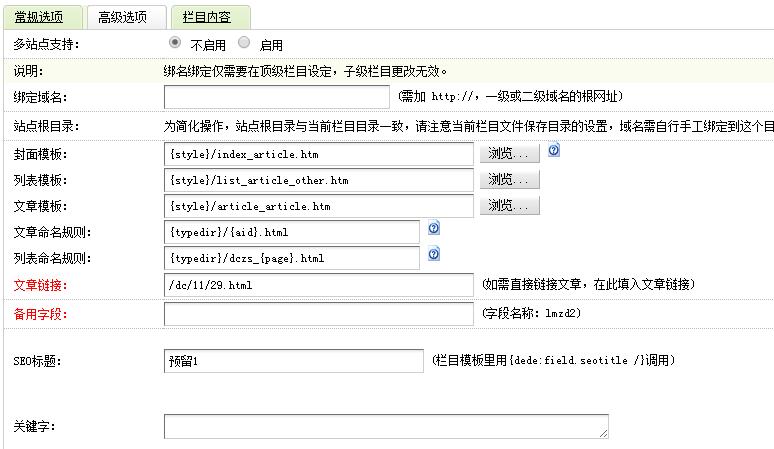774x449 pixels.
Task: Click the SEO标题 field containing 预留1
Action: [x=294, y=361]
